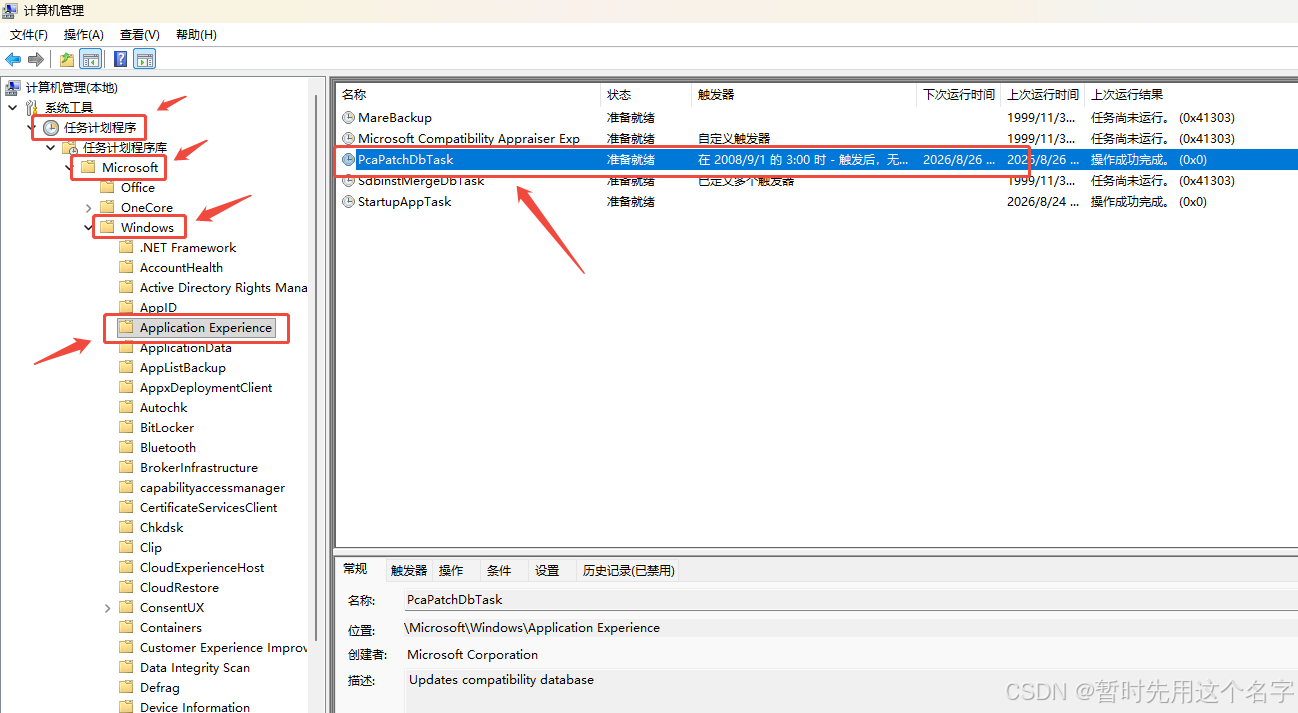The width and height of the screenshot is (1298, 713).
Task: Collapse the 任务计划程序 tree node
Action: 31,128
